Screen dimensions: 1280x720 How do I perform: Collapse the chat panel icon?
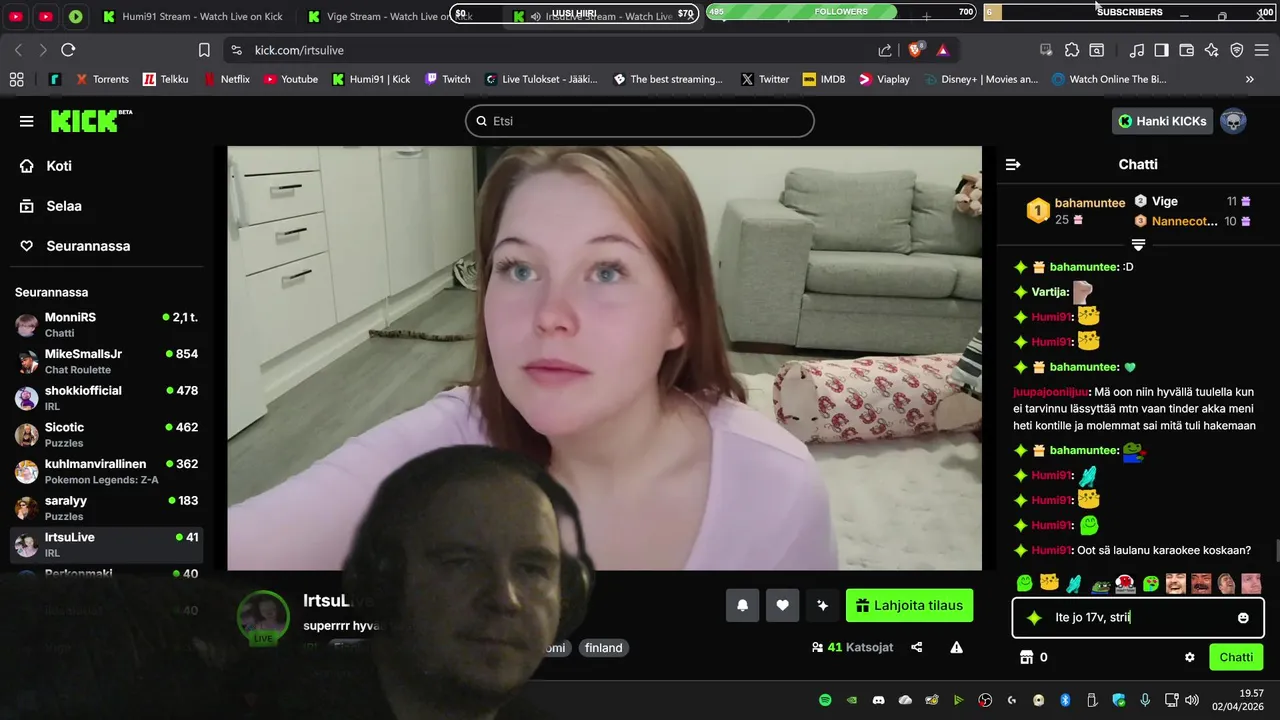pos(1013,164)
